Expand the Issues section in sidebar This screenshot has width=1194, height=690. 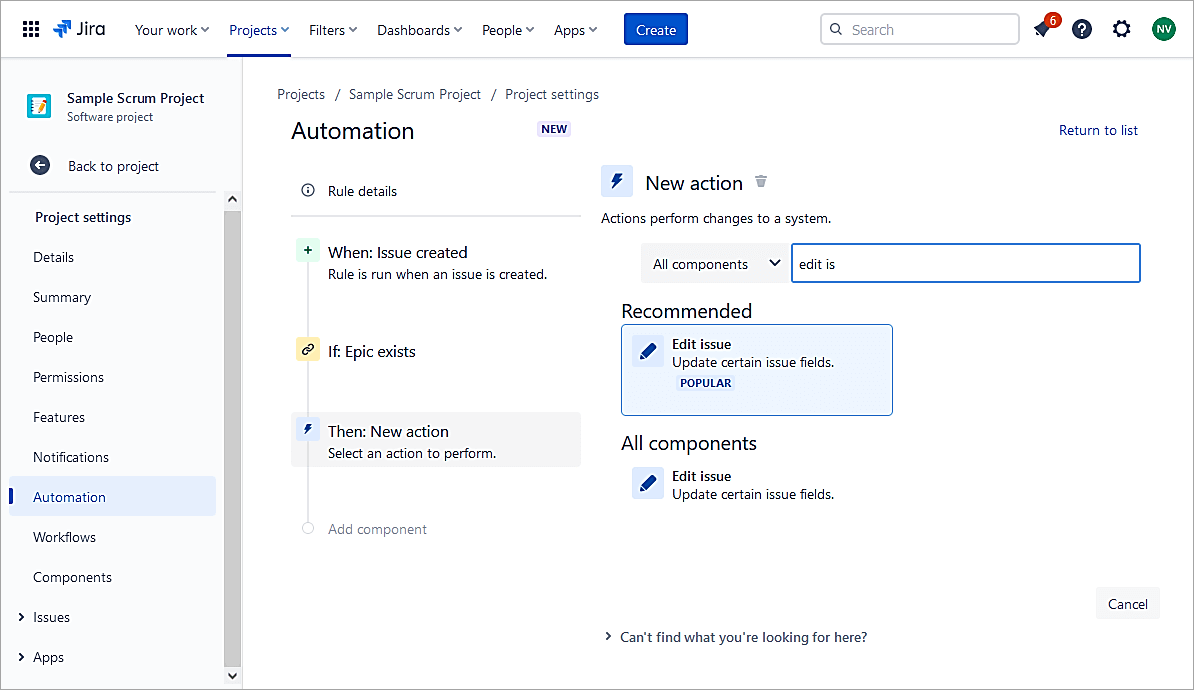(x=21, y=617)
